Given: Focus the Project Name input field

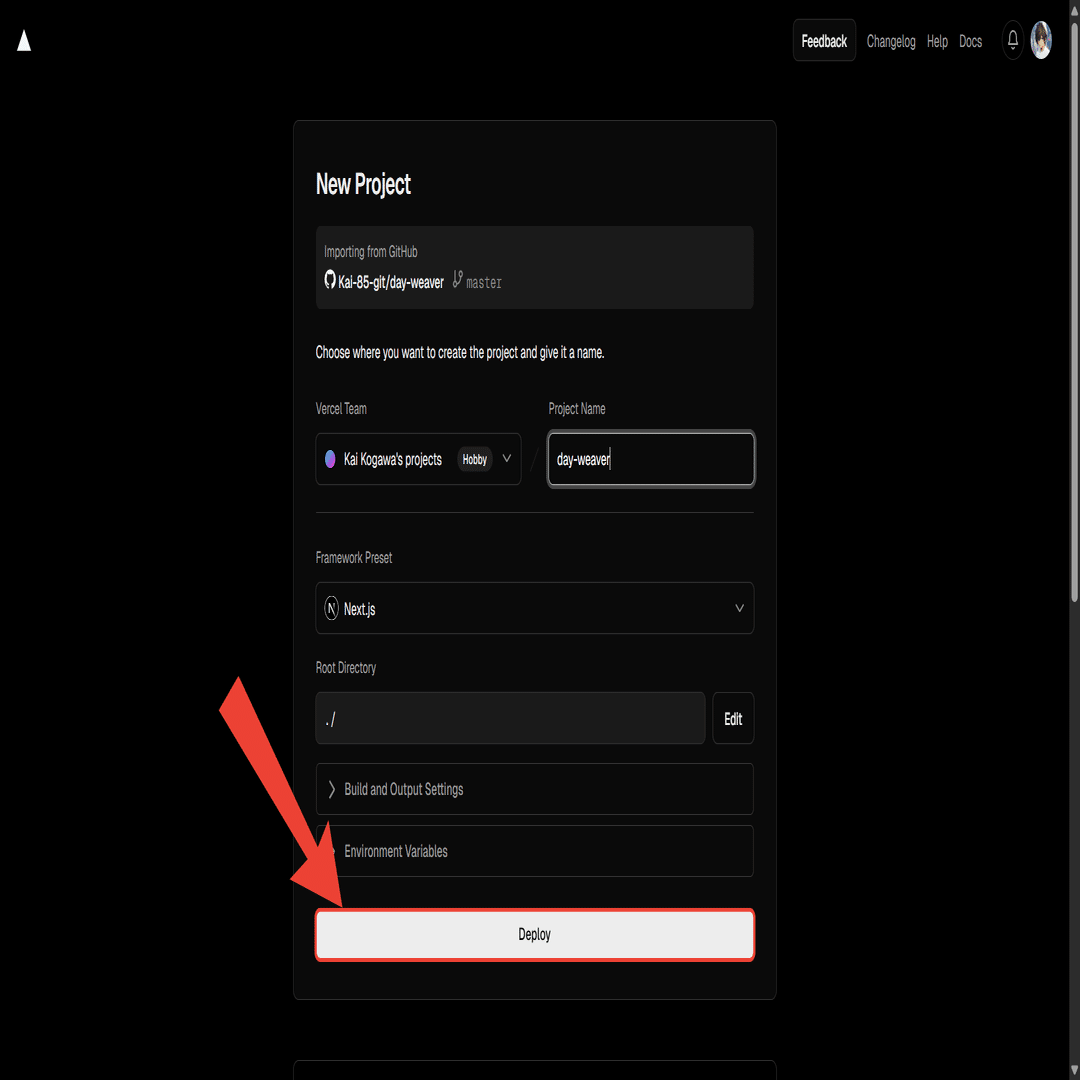Looking at the screenshot, I should coord(651,459).
